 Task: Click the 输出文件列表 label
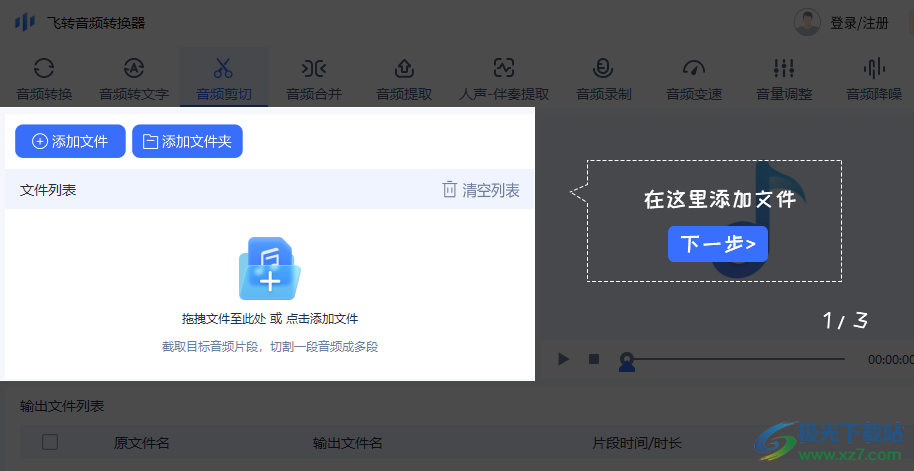pyautogui.click(x=62, y=406)
